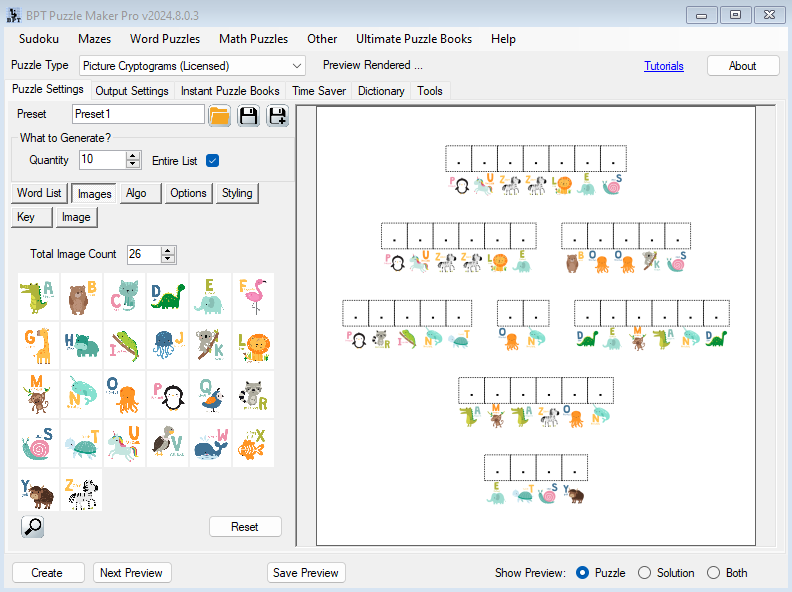792x592 pixels.
Task: Open the Tutorials link
Action: pyautogui.click(x=664, y=66)
